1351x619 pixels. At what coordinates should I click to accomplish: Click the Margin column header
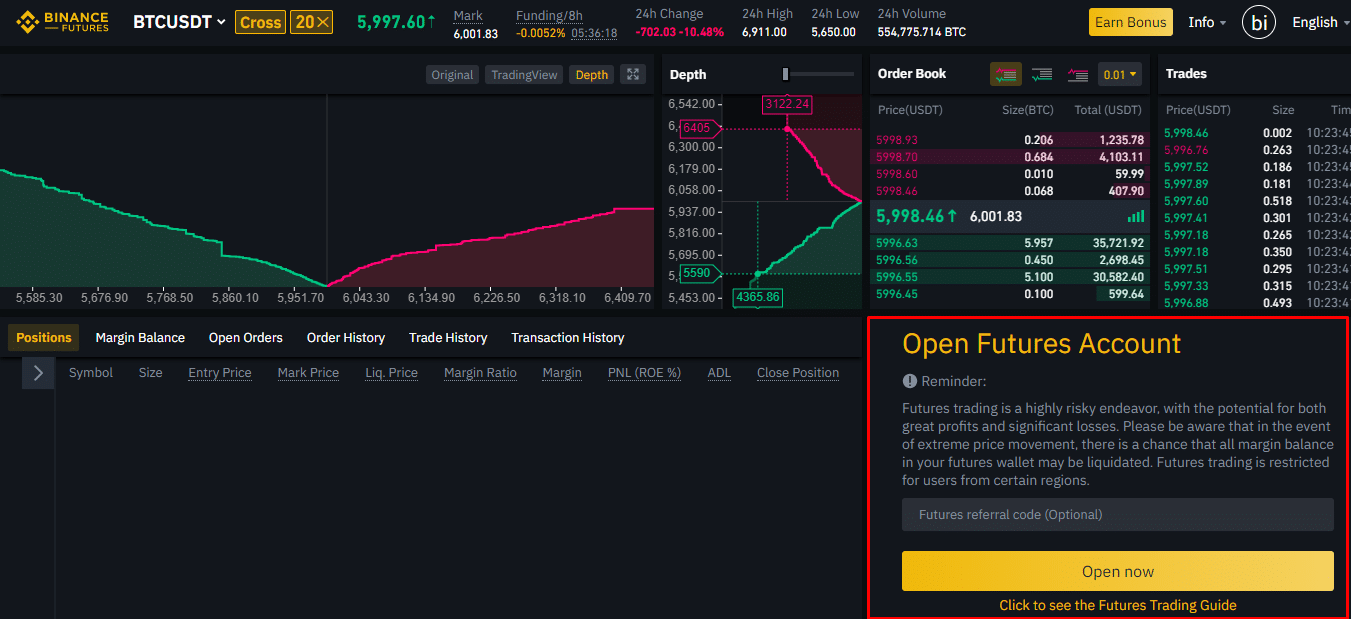pyautogui.click(x=562, y=373)
